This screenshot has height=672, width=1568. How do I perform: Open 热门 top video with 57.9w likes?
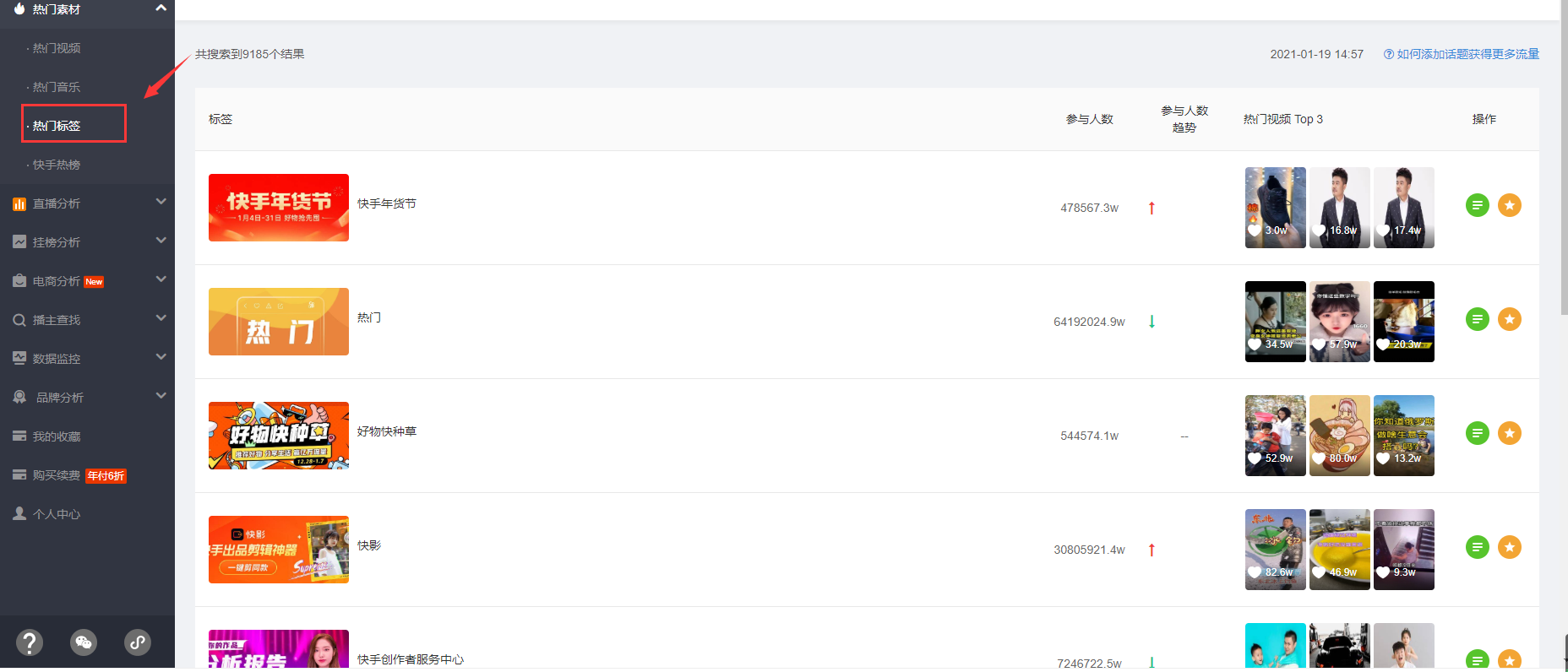click(1340, 322)
